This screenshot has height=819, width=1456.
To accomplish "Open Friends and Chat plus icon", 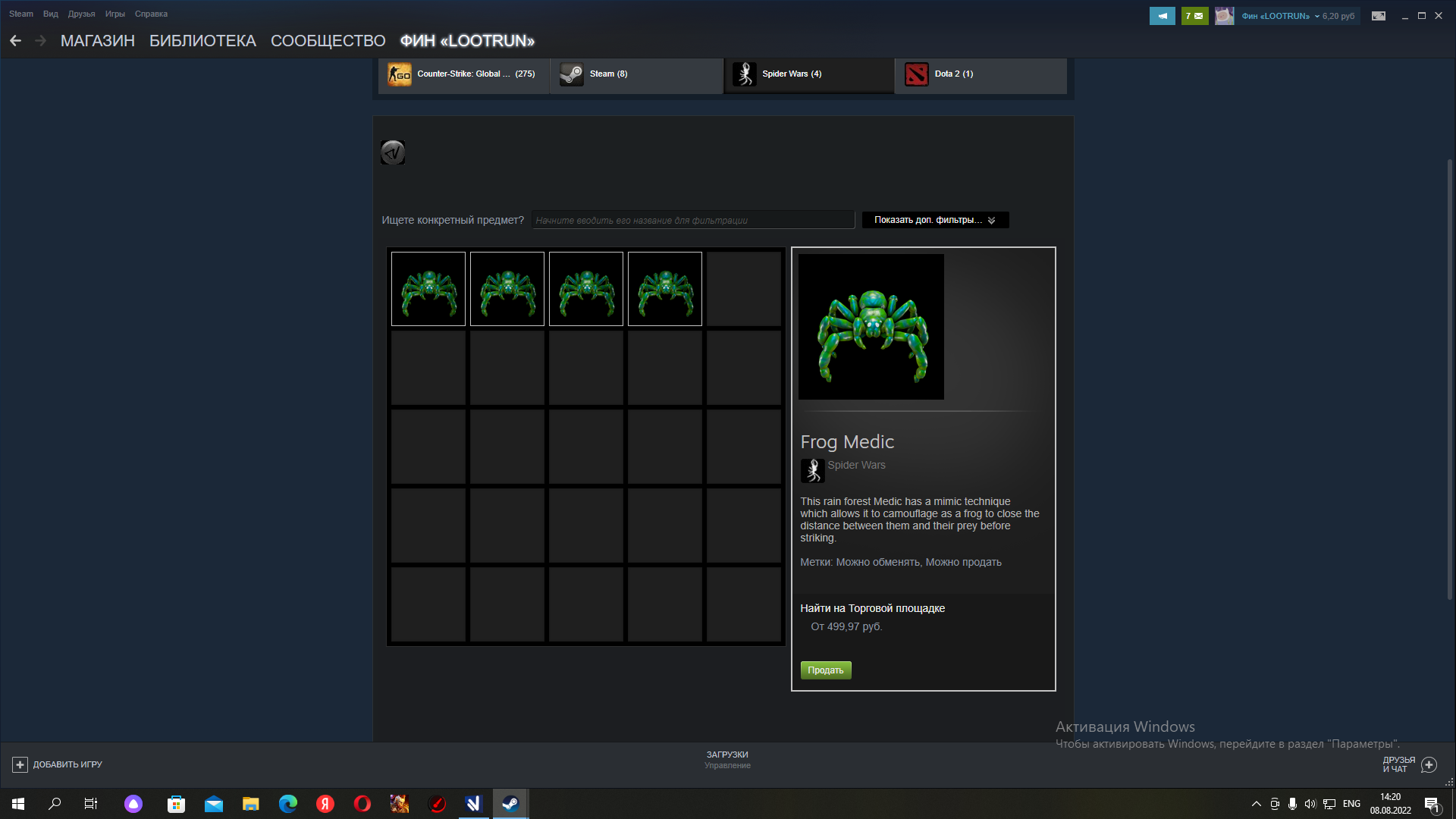I will (x=1429, y=764).
